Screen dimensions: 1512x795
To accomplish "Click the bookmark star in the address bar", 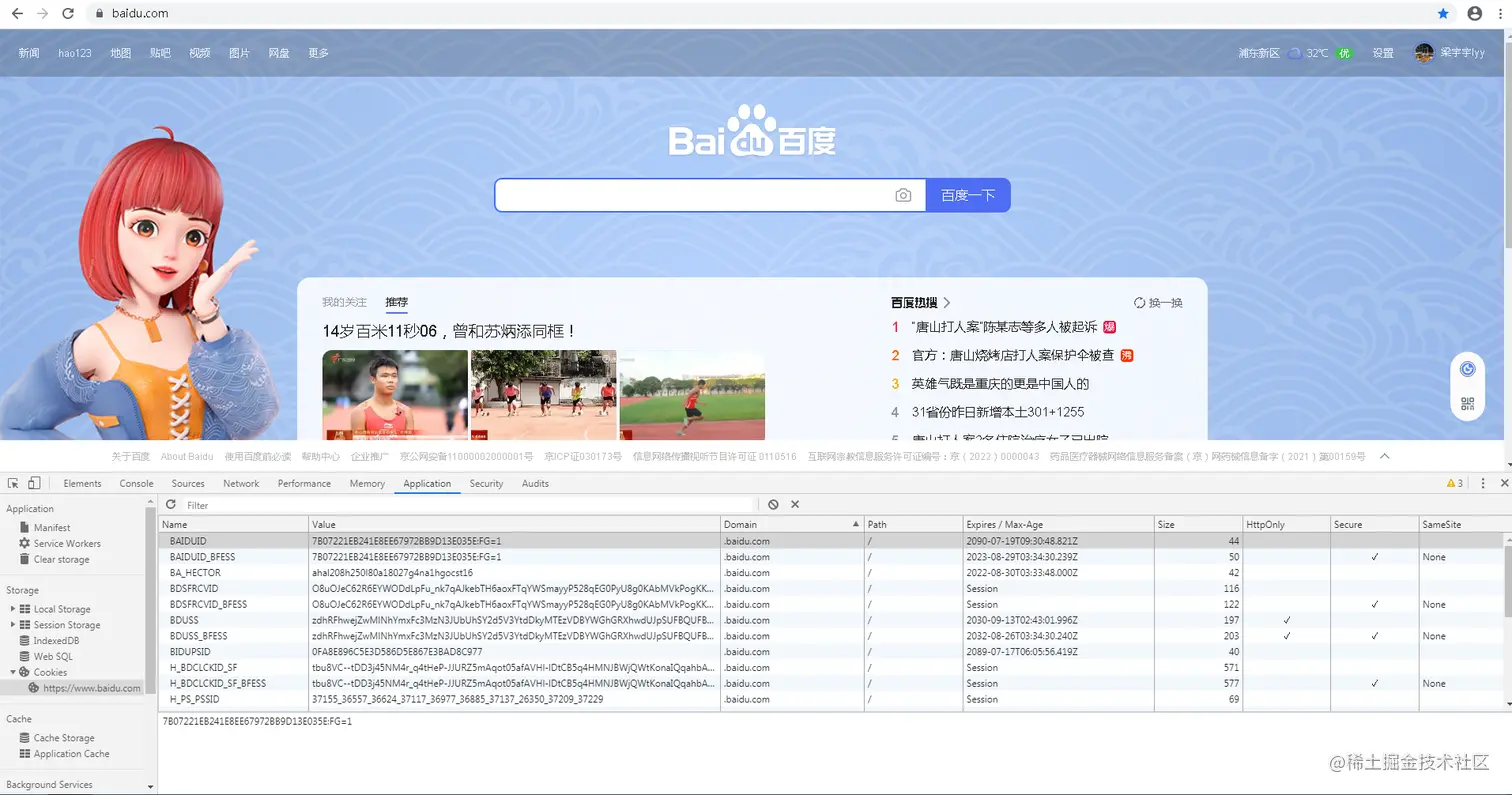I will (x=1443, y=13).
